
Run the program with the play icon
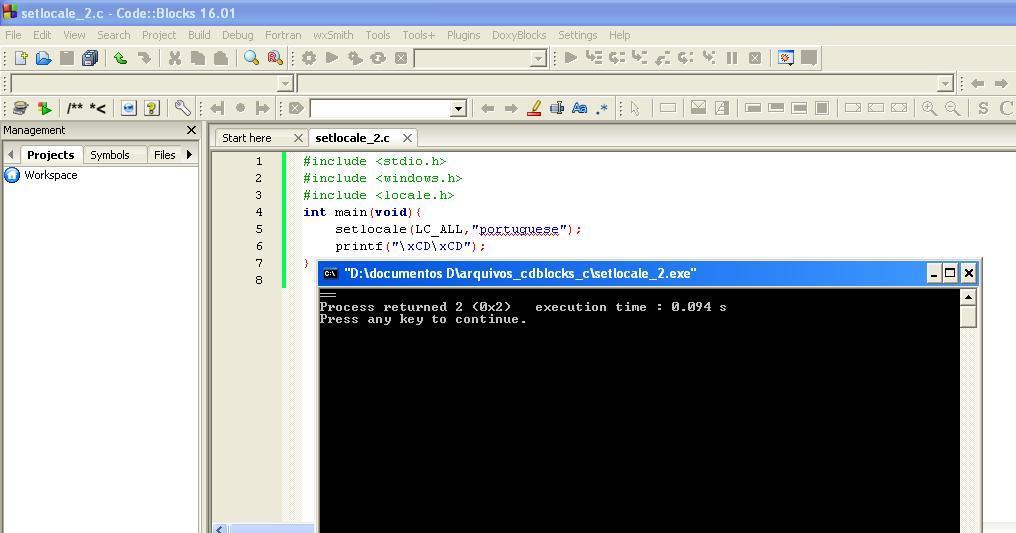tap(332, 58)
